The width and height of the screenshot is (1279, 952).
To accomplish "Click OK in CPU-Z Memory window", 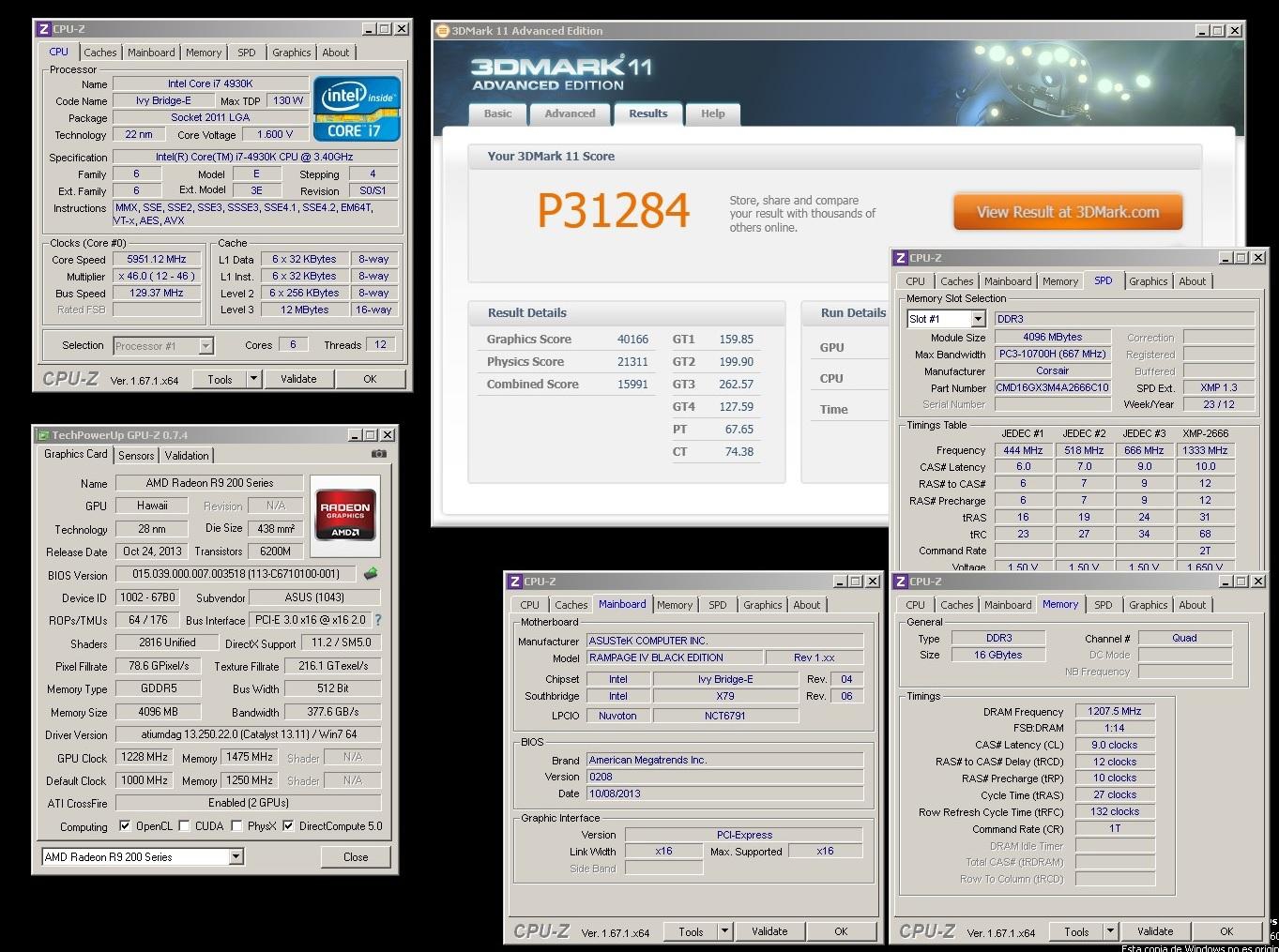I will tap(1226, 931).
